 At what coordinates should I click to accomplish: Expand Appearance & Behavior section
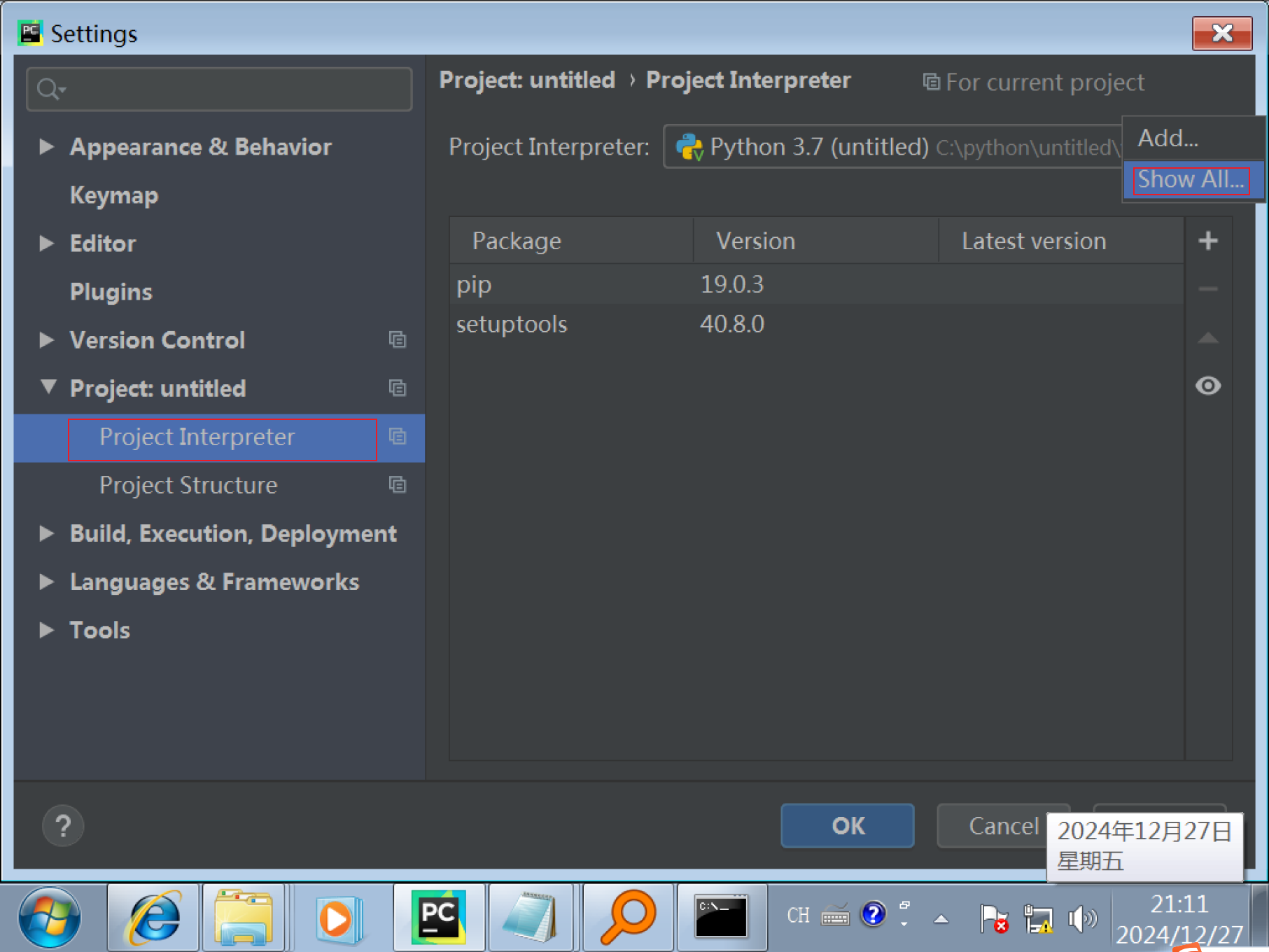coord(46,146)
